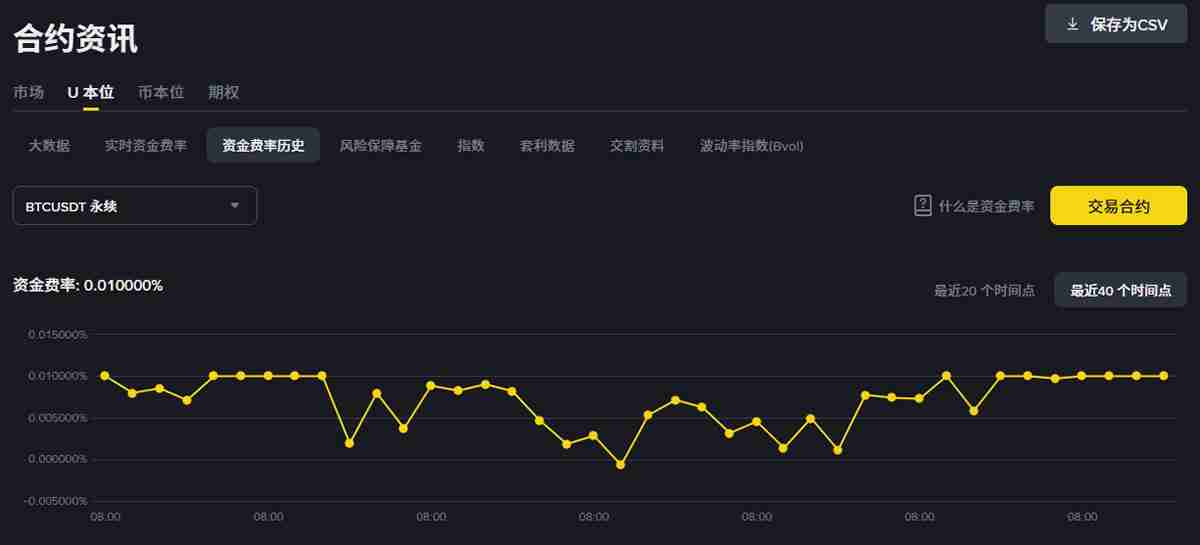Go to 实时资金费率
The image size is (1200, 545).
point(145,145)
